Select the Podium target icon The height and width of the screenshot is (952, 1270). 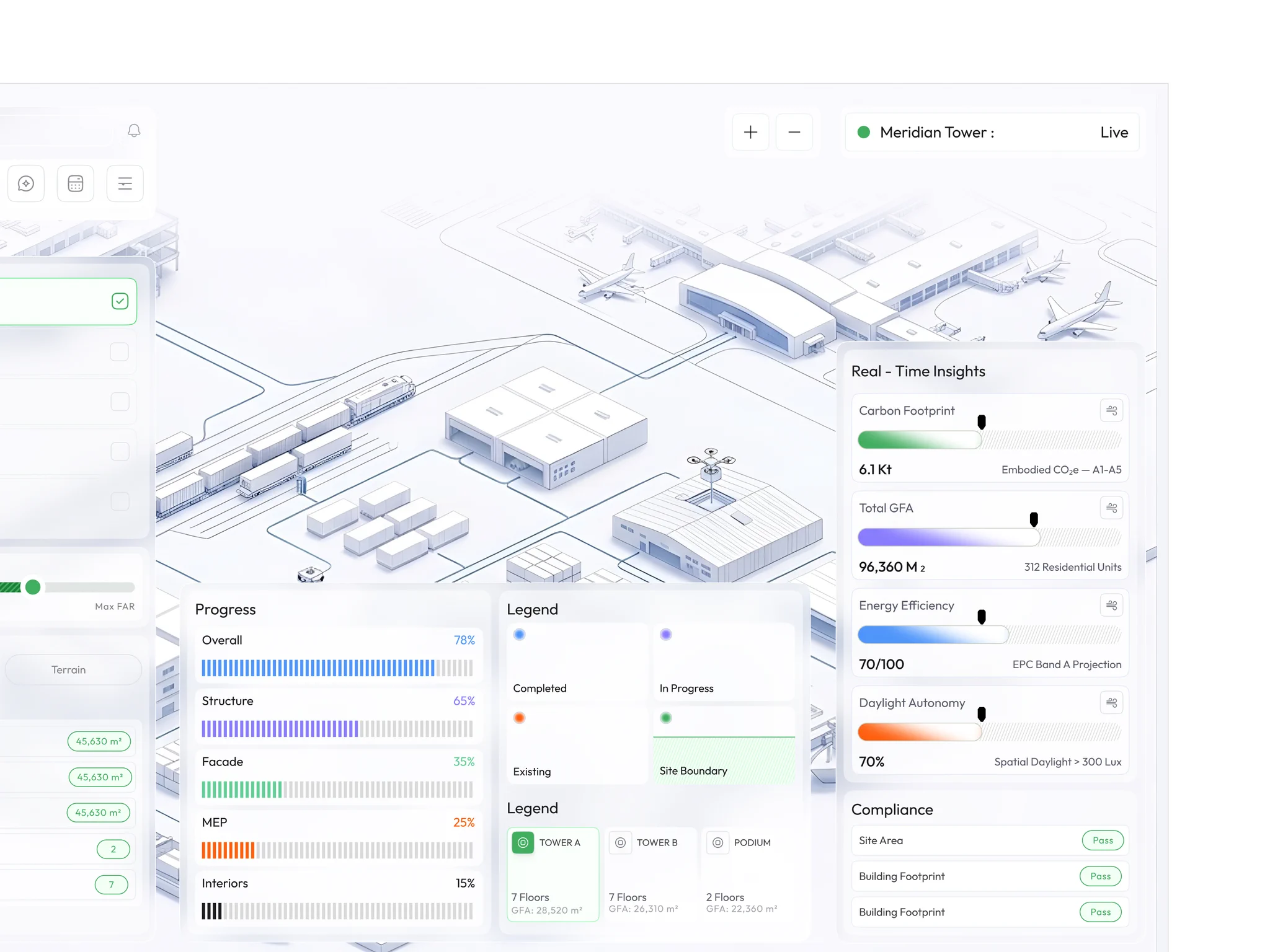pos(717,842)
